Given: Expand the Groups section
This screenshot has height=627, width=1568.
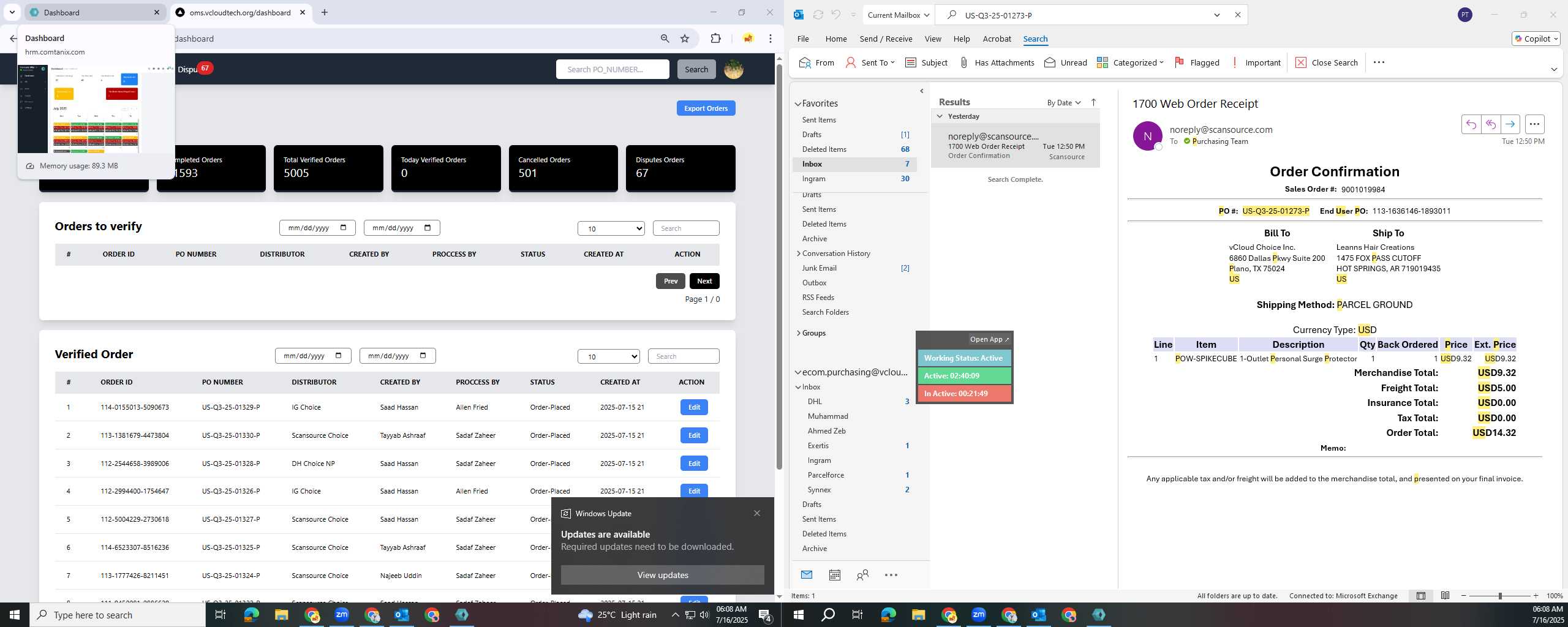Looking at the screenshot, I should pos(799,332).
